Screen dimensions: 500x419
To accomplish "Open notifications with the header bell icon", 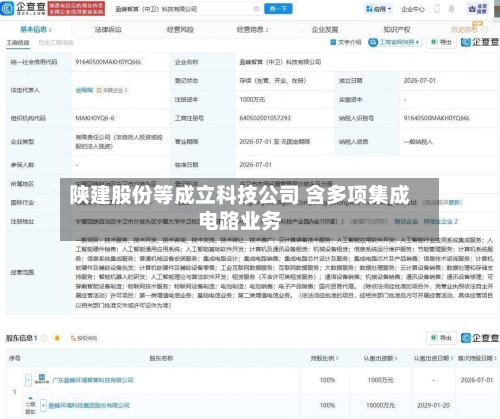I will point(451,9).
